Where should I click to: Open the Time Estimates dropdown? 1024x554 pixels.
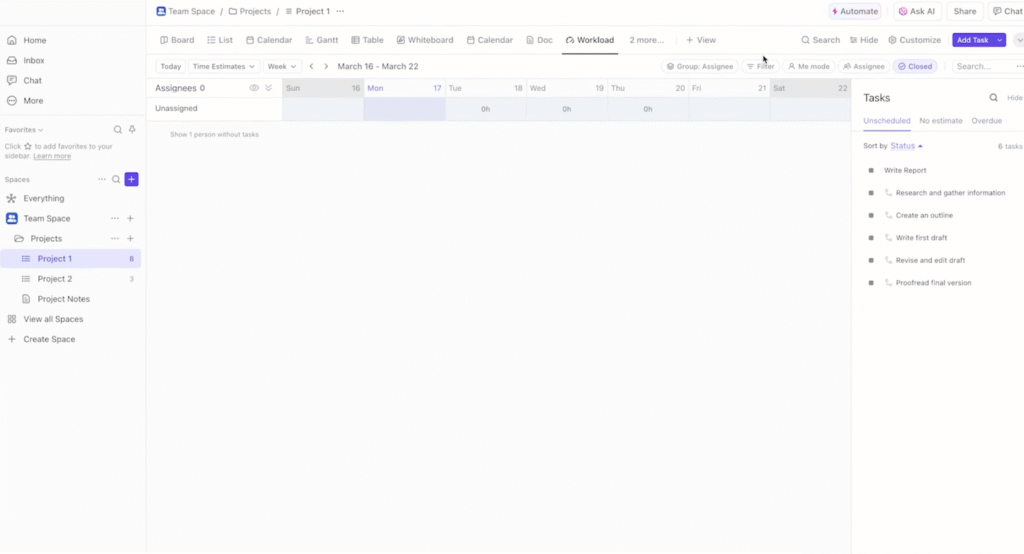tap(224, 67)
